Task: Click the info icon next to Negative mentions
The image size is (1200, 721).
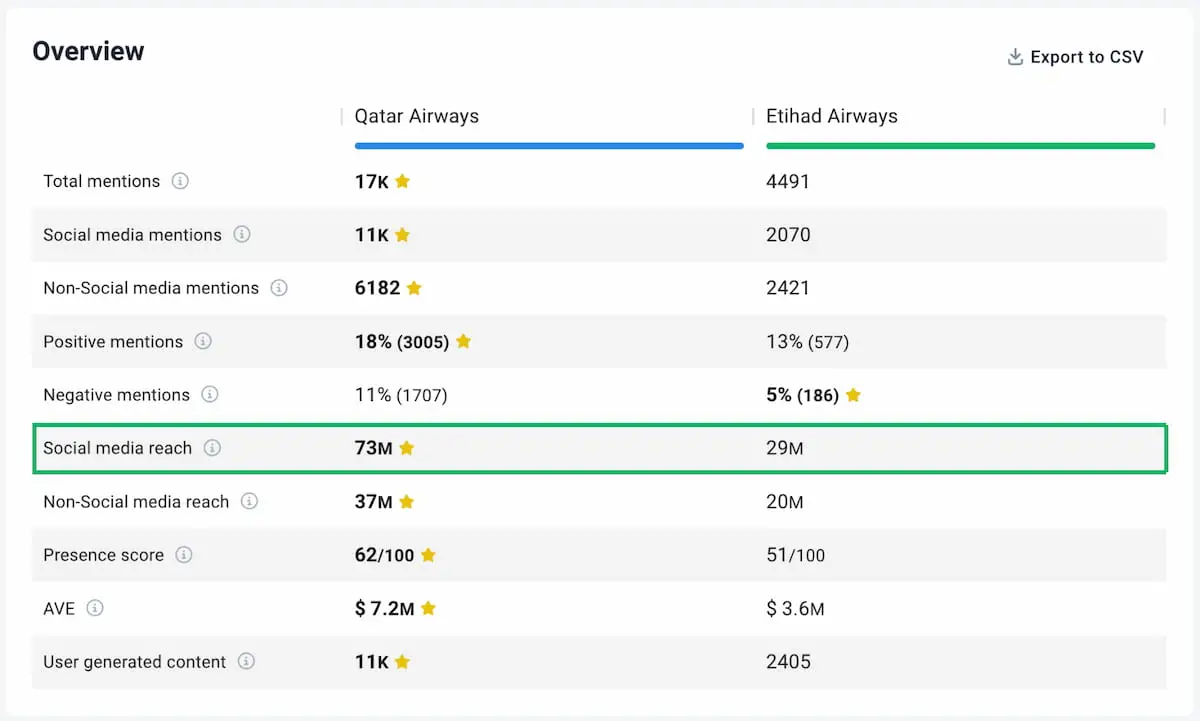Action: click(210, 395)
